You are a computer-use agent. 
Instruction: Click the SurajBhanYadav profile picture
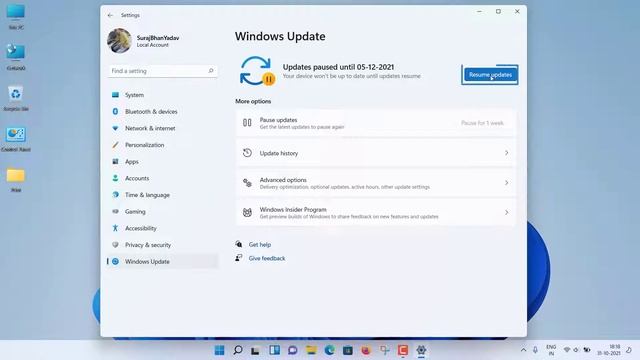pyautogui.click(x=119, y=41)
